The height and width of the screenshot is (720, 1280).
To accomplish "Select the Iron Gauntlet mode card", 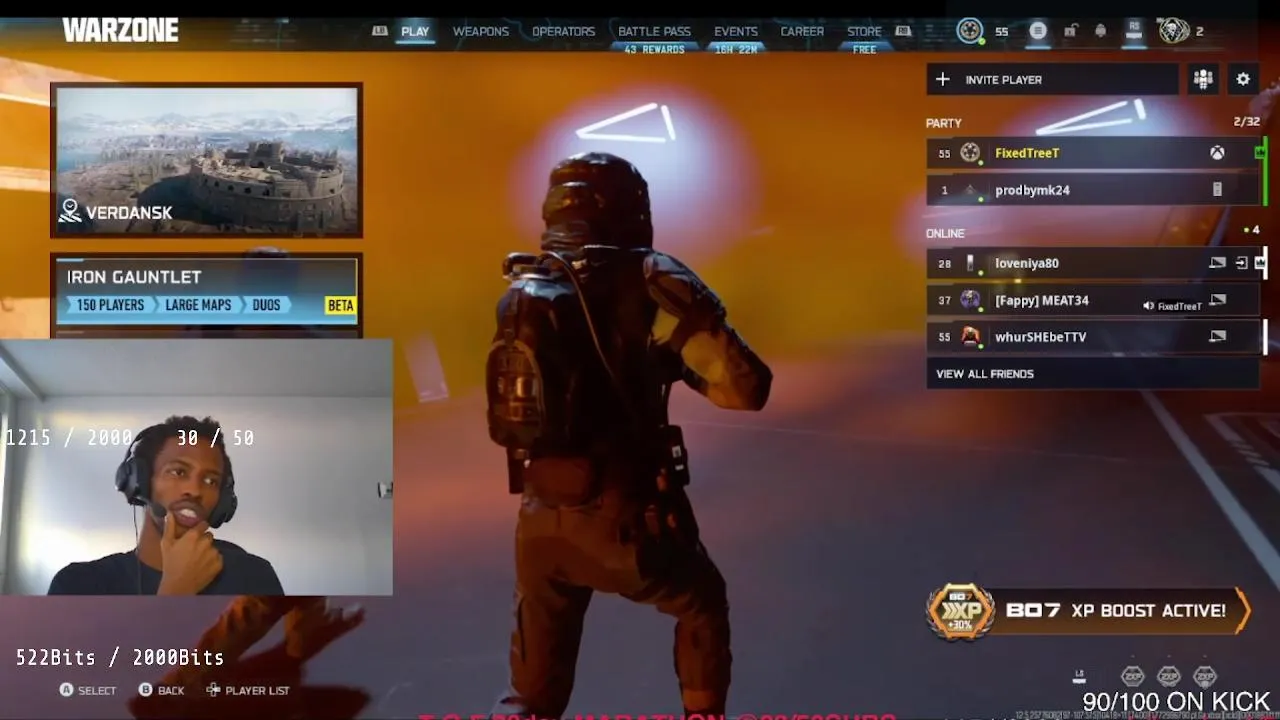I will [207, 292].
